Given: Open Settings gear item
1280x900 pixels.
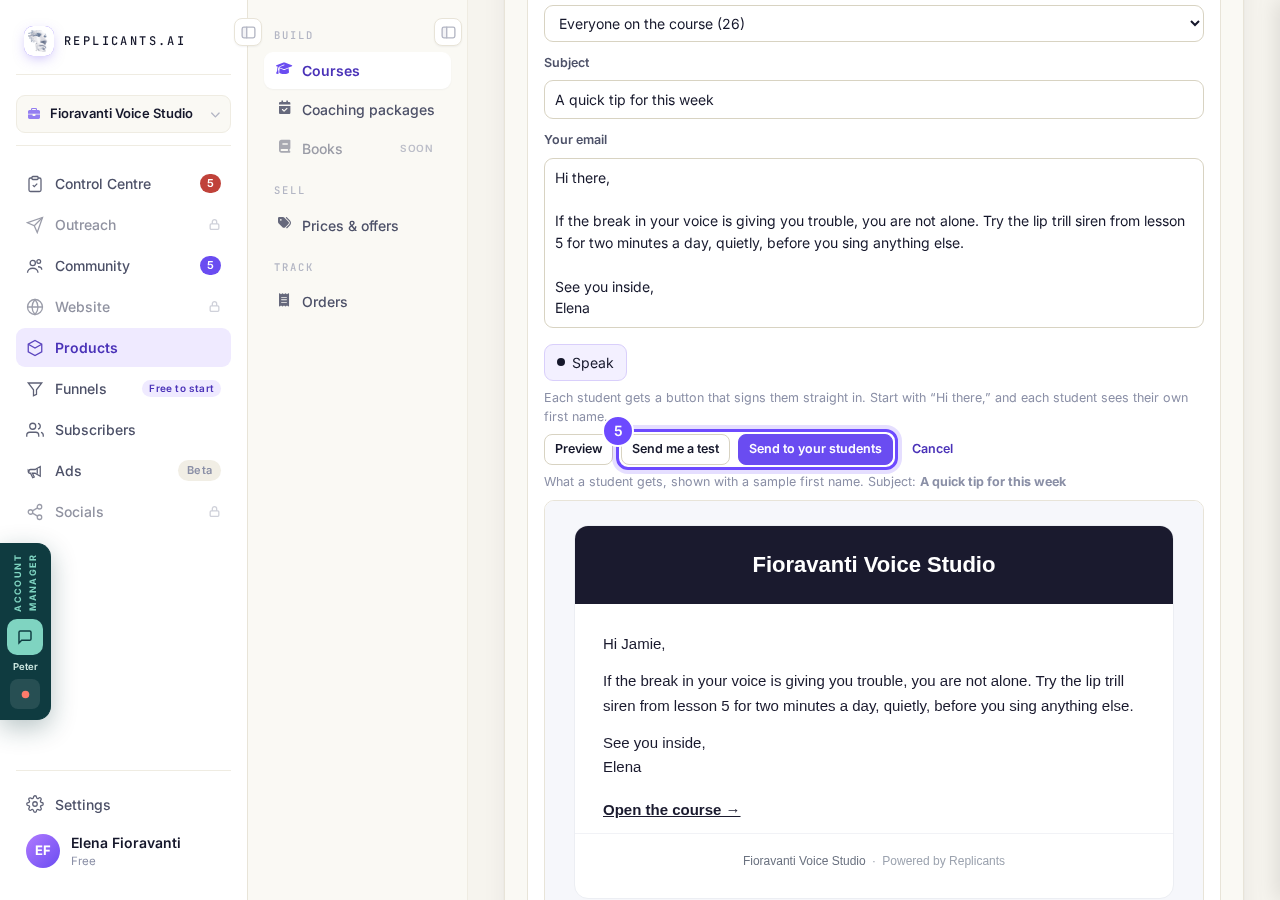Looking at the screenshot, I should click(x=123, y=805).
